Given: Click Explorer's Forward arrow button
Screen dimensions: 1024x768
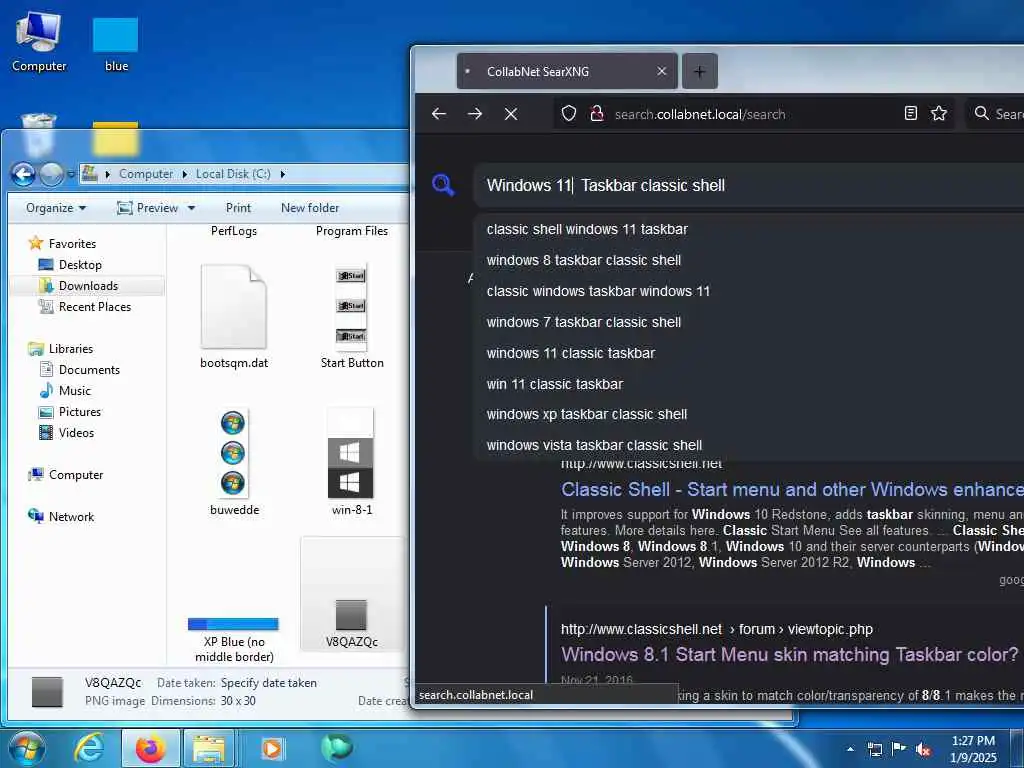Looking at the screenshot, I should tap(51, 174).
